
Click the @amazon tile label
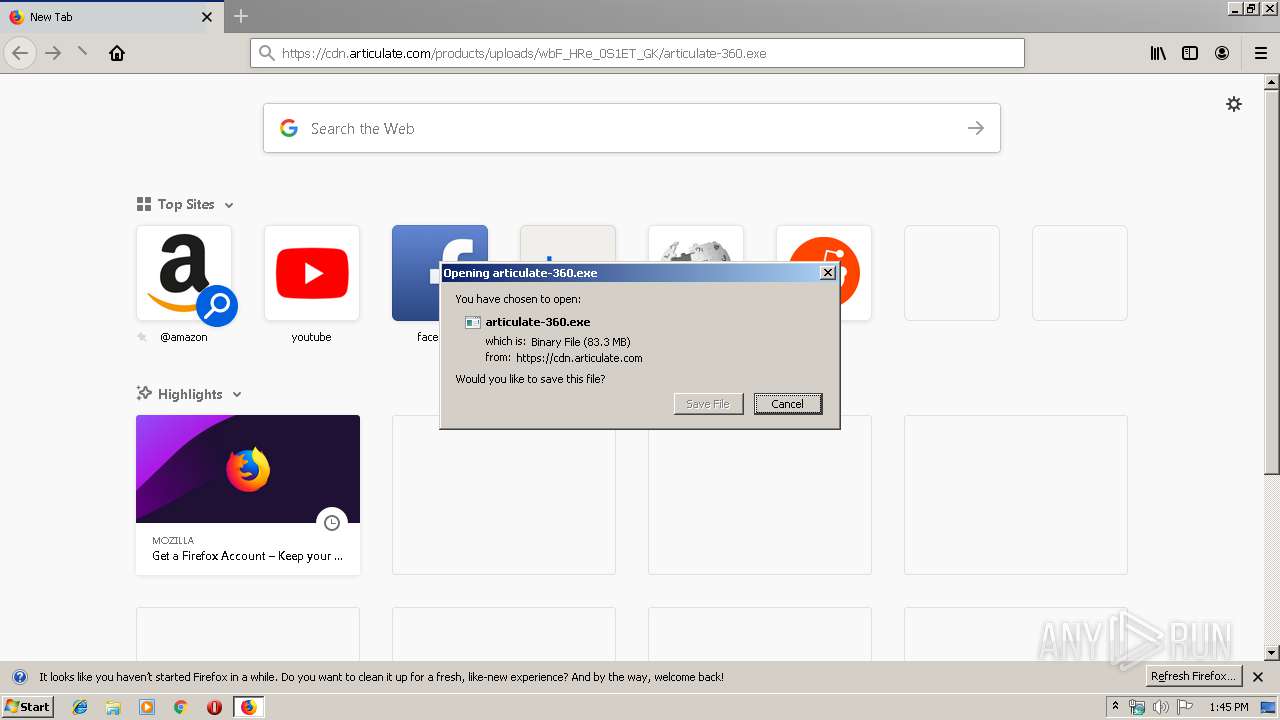pyautogui.click(x=184, y=337)
